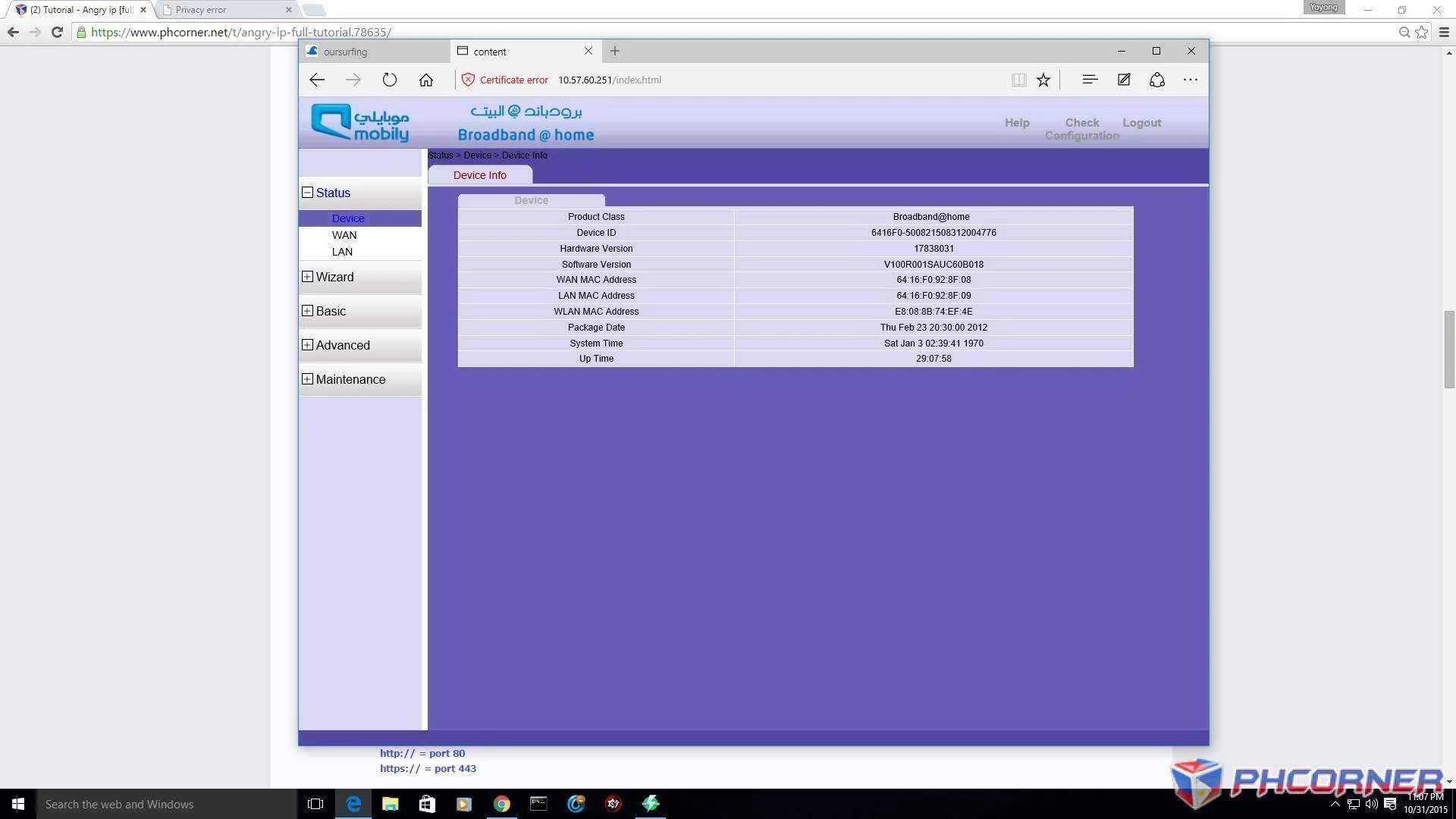Screen dimensions: 1456x819
Task: Close the 'content' tab in Edge
Action: coord(588,51)
